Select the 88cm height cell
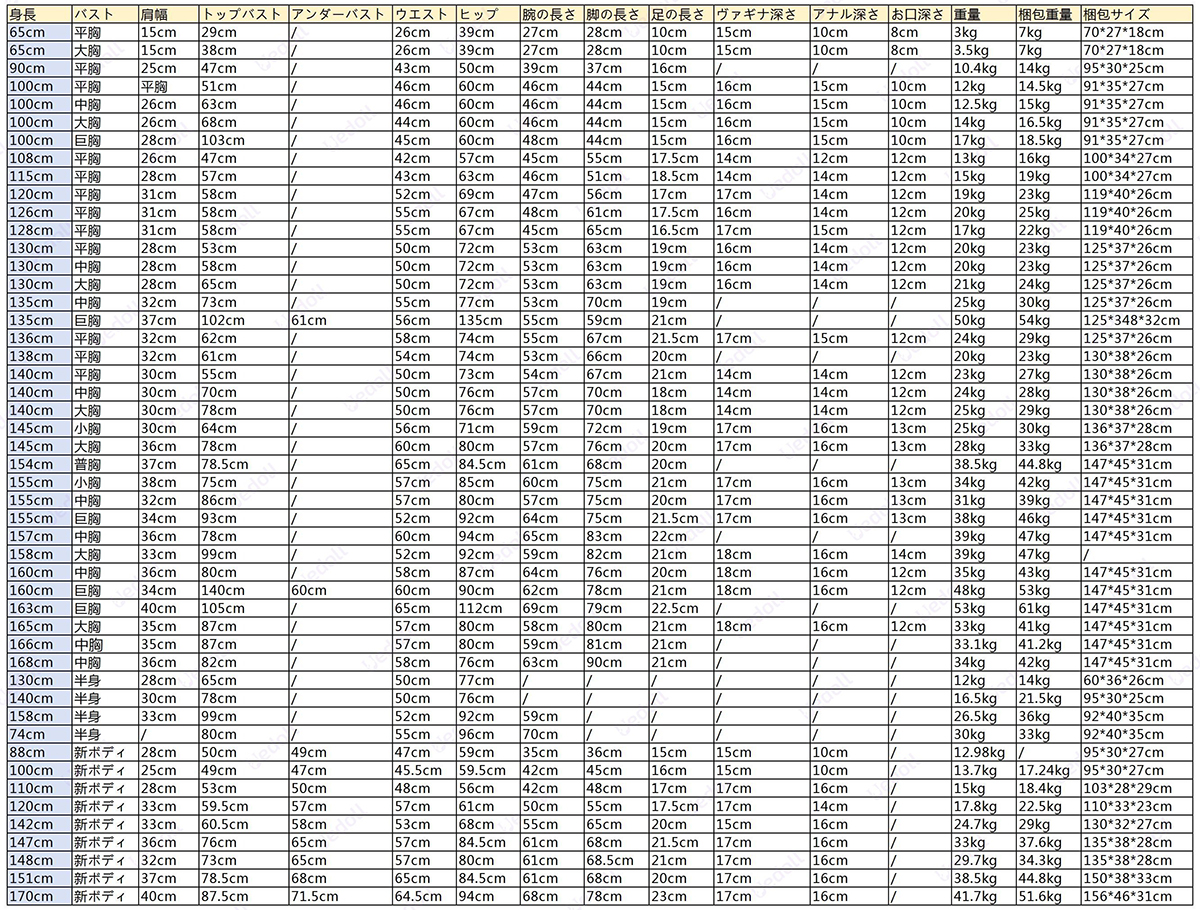1200x910 pixels. (x=39, y=752)
